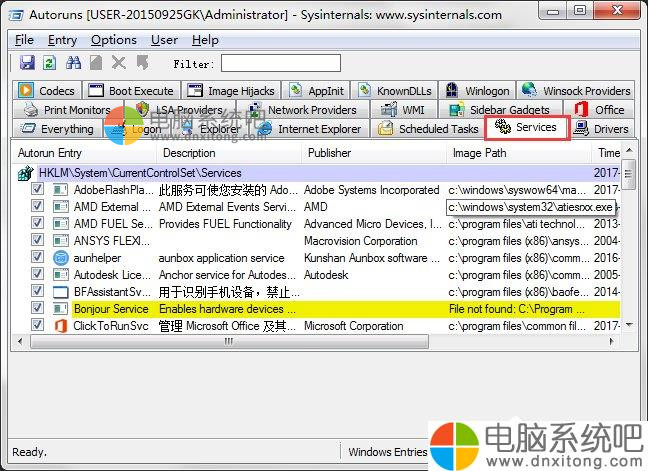Sort by Image Path column header
Viewport: 648px width, 471px height.
[x=519, y=153]
